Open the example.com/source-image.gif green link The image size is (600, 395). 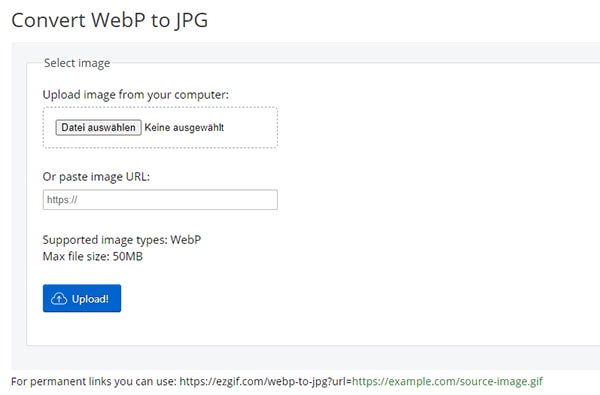(447, 381)
